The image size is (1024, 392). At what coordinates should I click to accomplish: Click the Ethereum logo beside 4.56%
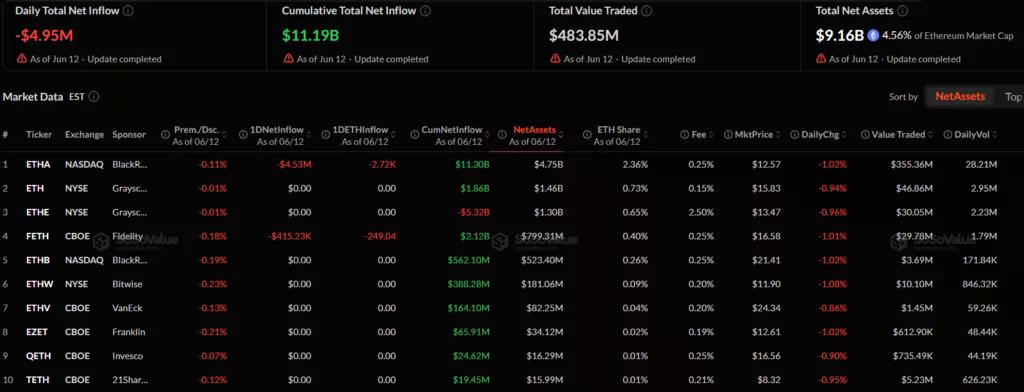click(x=873, y=36)
